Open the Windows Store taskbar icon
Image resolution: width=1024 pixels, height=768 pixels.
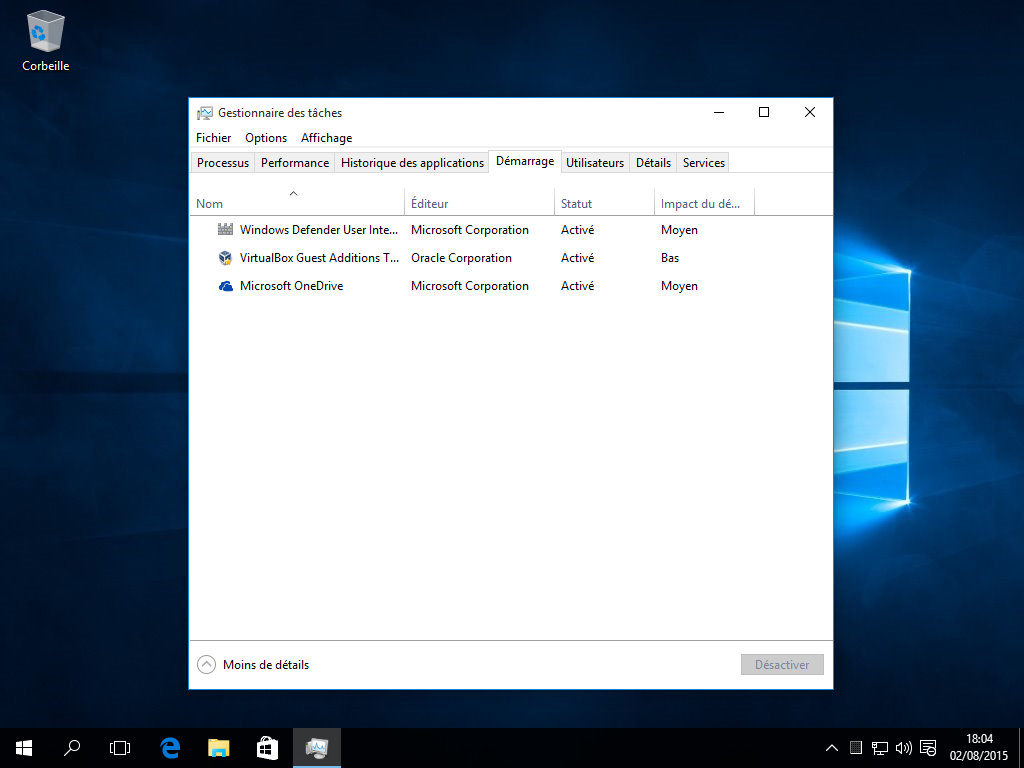[x=267, y=747]
